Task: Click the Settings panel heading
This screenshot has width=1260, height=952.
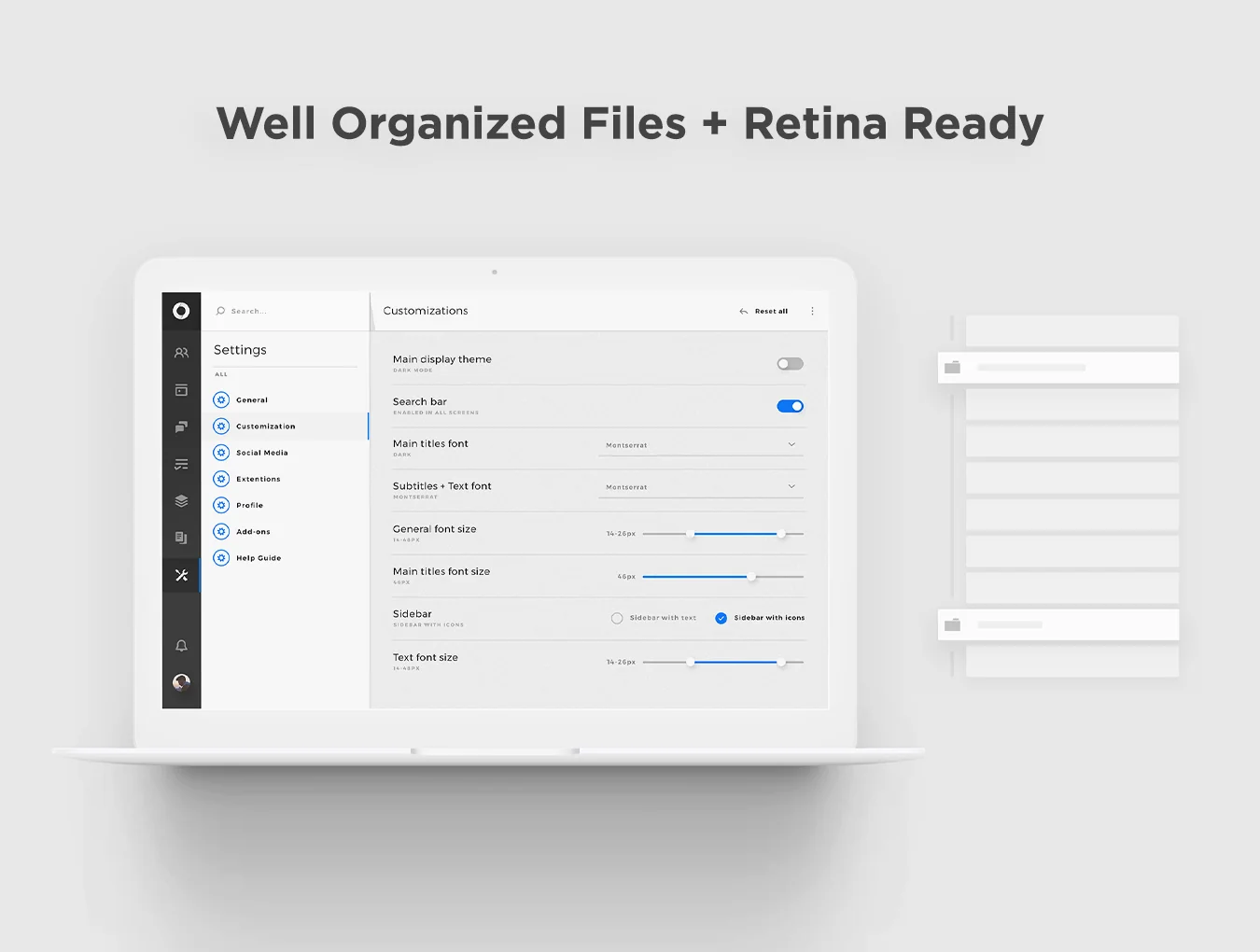Action: coord(240,350)
